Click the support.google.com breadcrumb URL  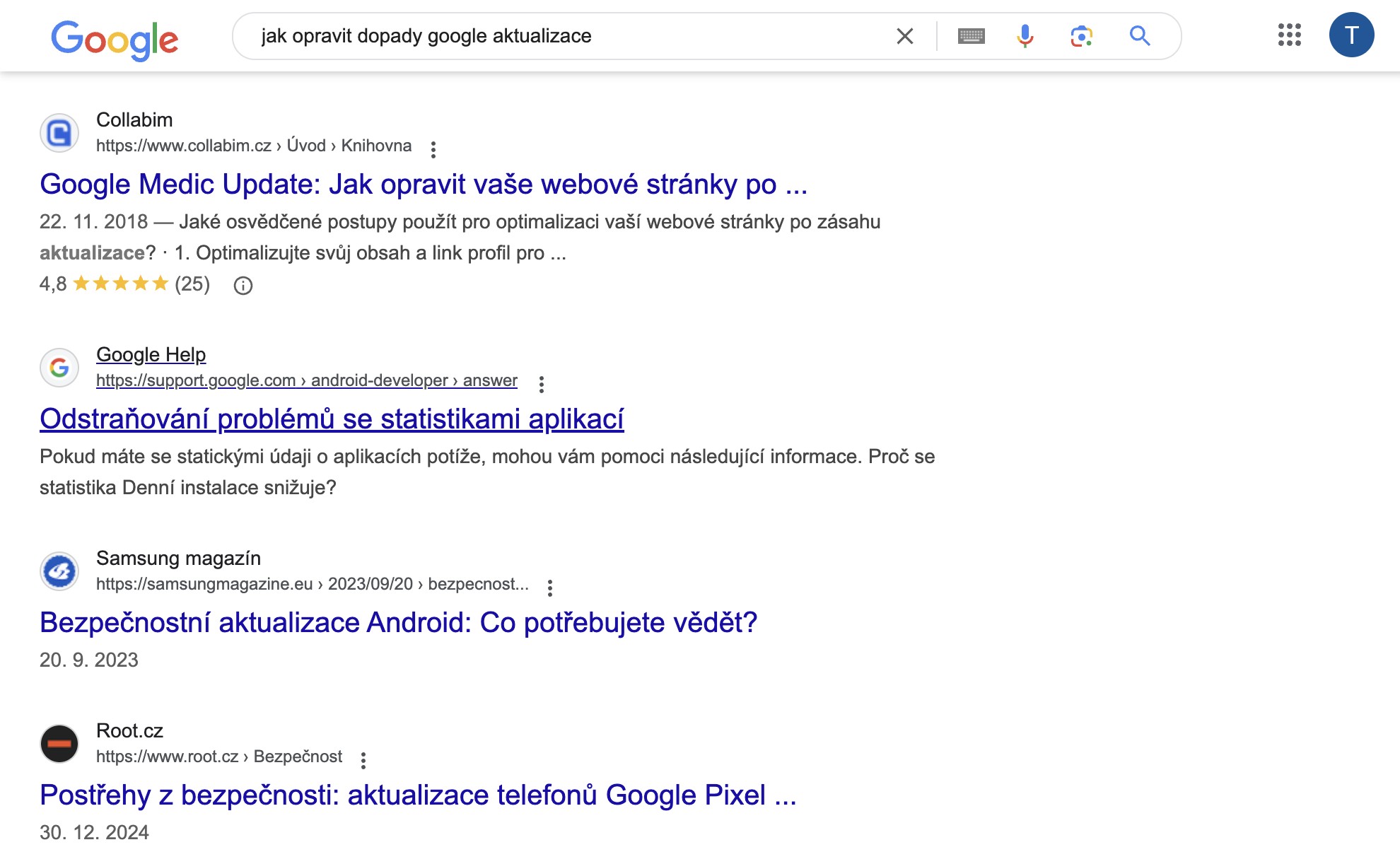[x=306, y=380]
